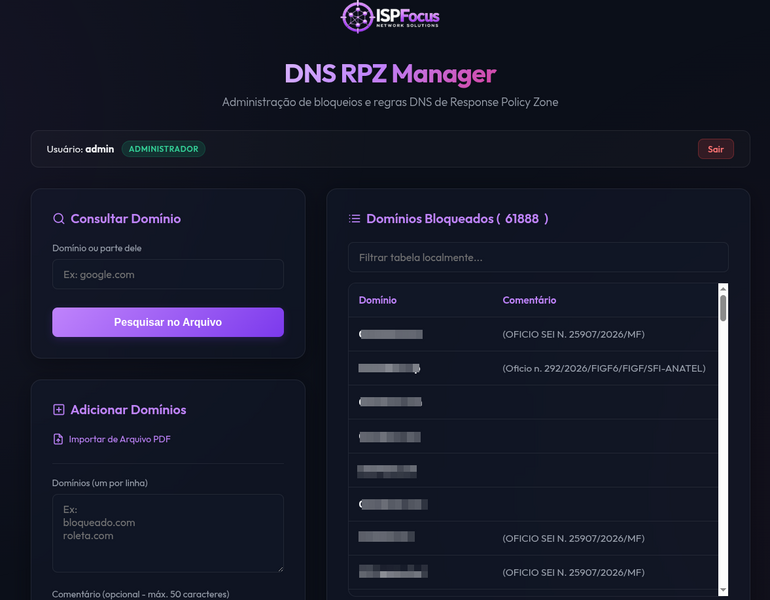This screenshot has width=770, height=600.
Task: Click the scrollbar up arrow
Action: 723,289
